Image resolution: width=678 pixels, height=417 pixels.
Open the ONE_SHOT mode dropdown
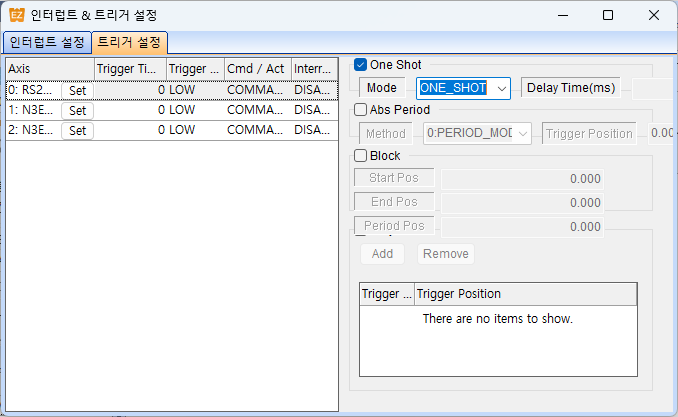tap(463, 88)
